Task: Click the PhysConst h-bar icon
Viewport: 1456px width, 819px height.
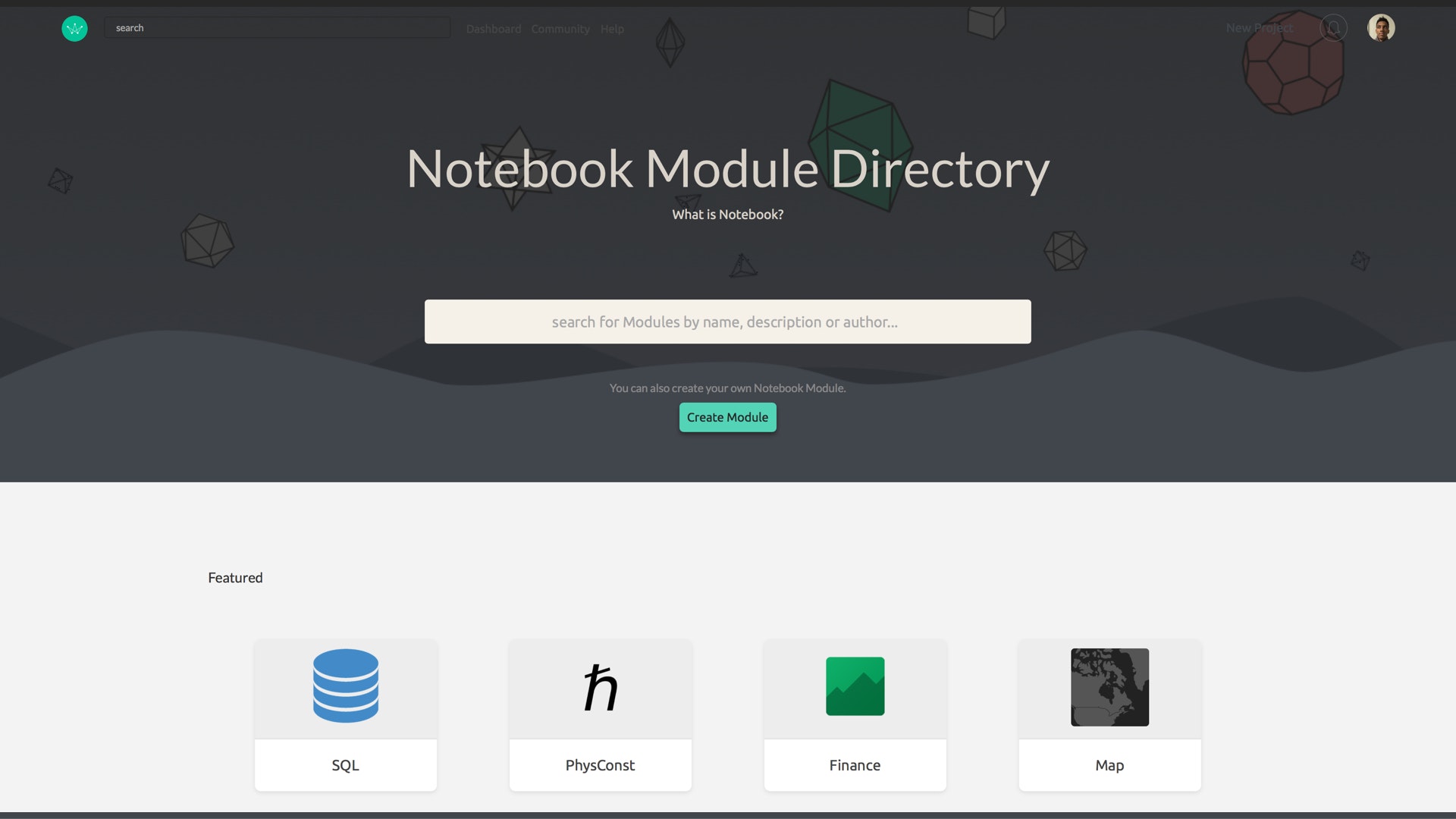Action: (x=601, y=687)
